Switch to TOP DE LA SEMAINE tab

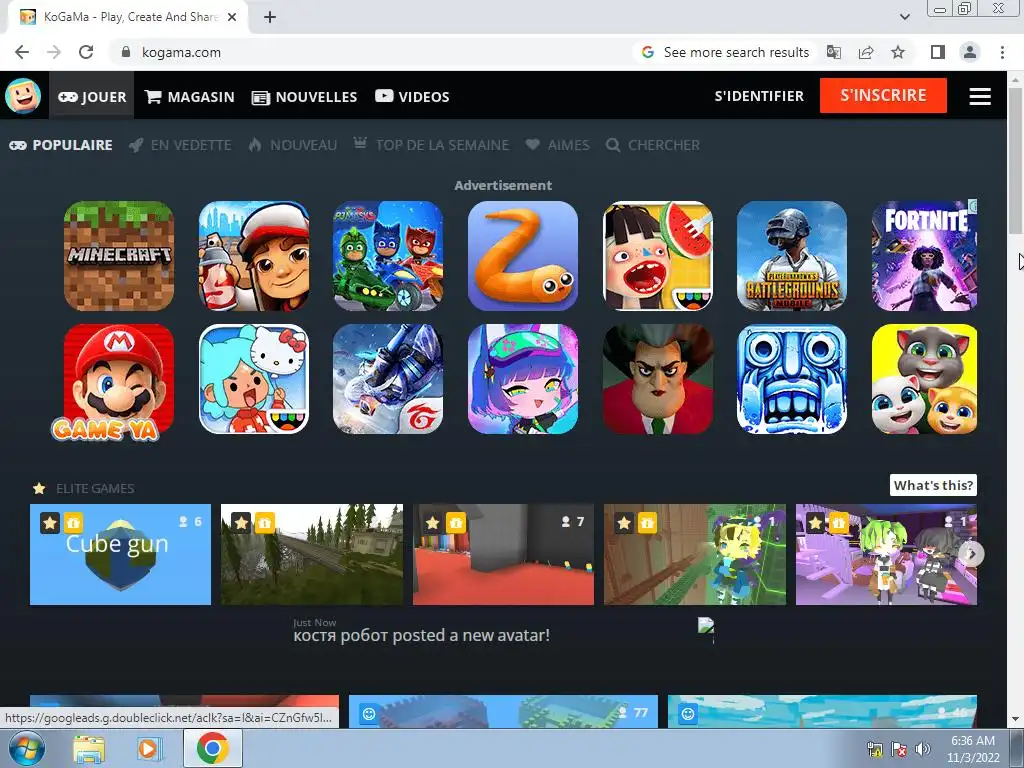[x=431, y=145]
